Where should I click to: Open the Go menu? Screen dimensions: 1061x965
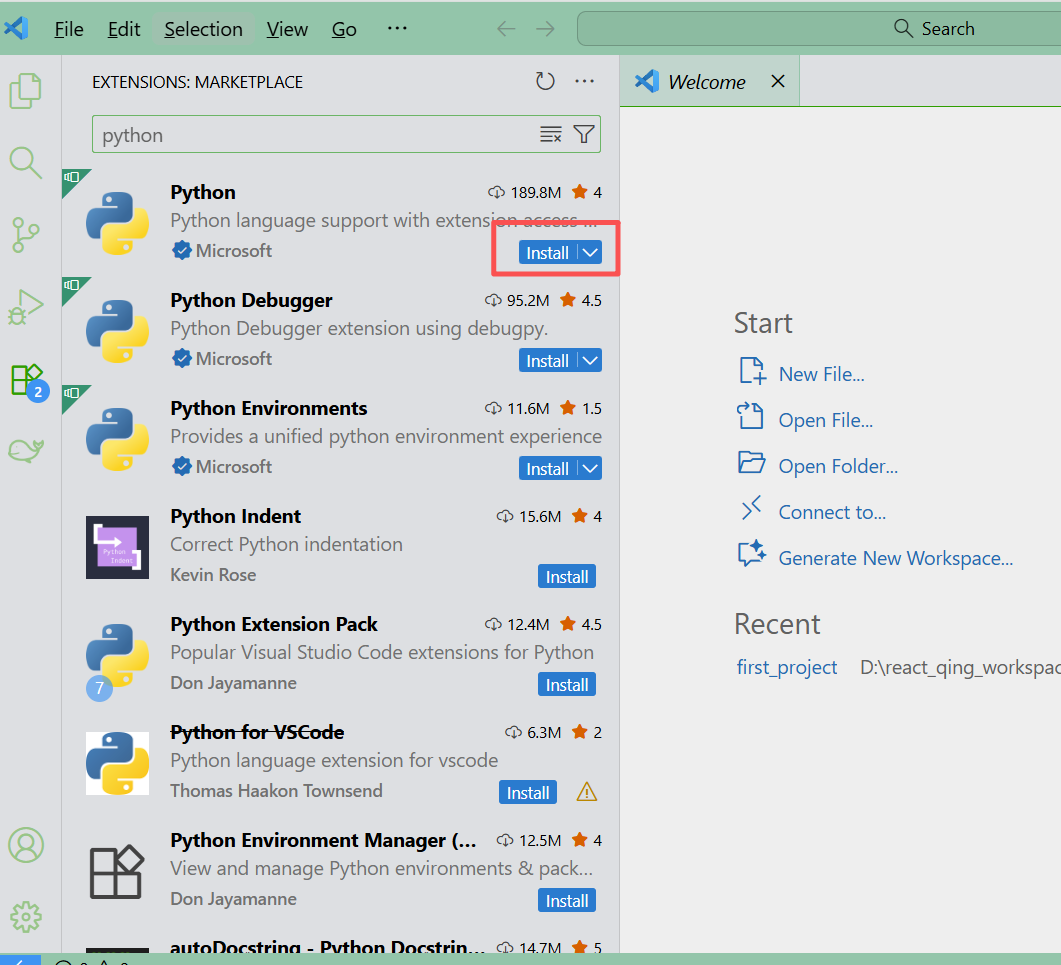click(344, 29)
